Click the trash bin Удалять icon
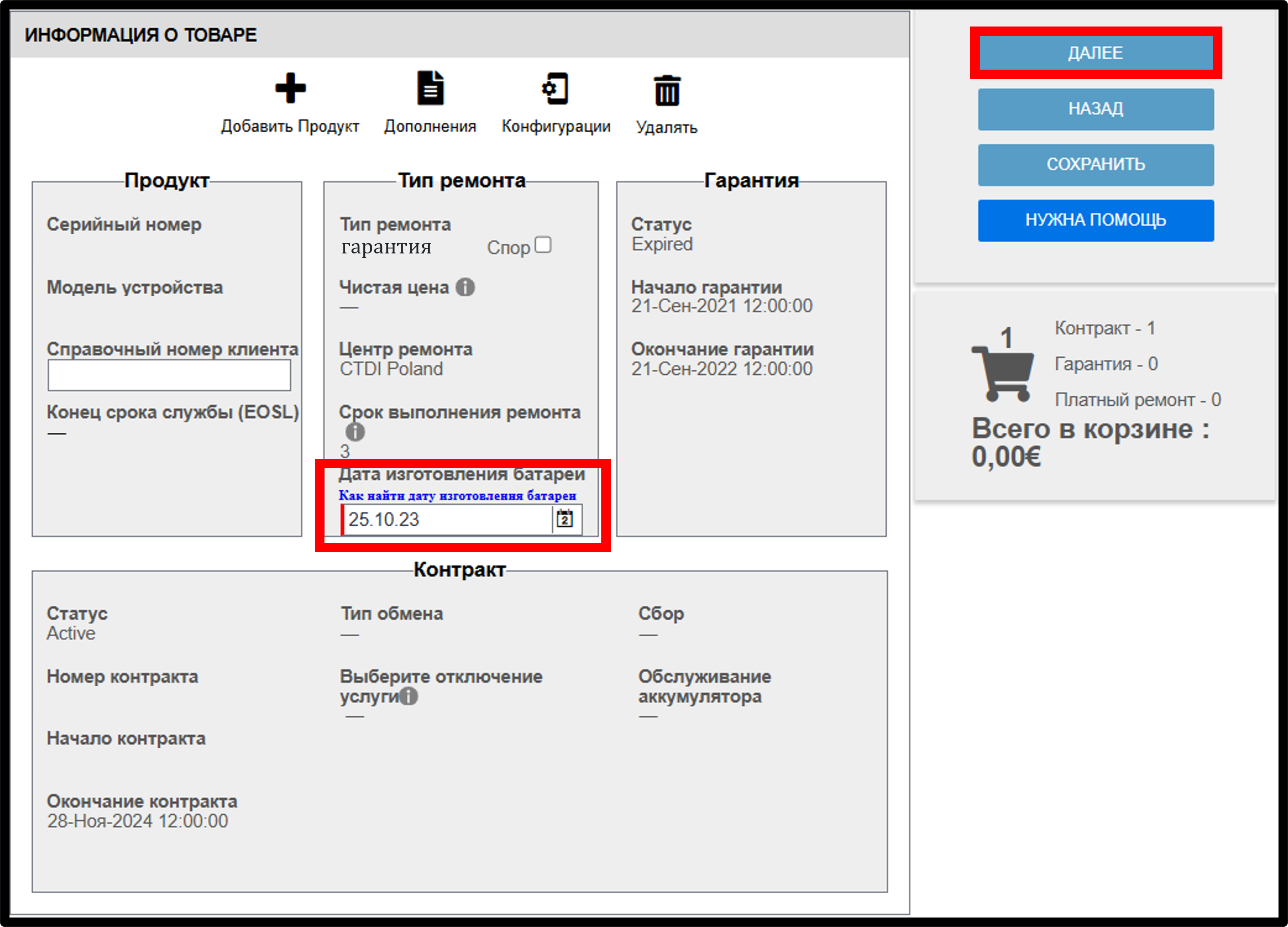1288x927 pixels. [667, 90]
